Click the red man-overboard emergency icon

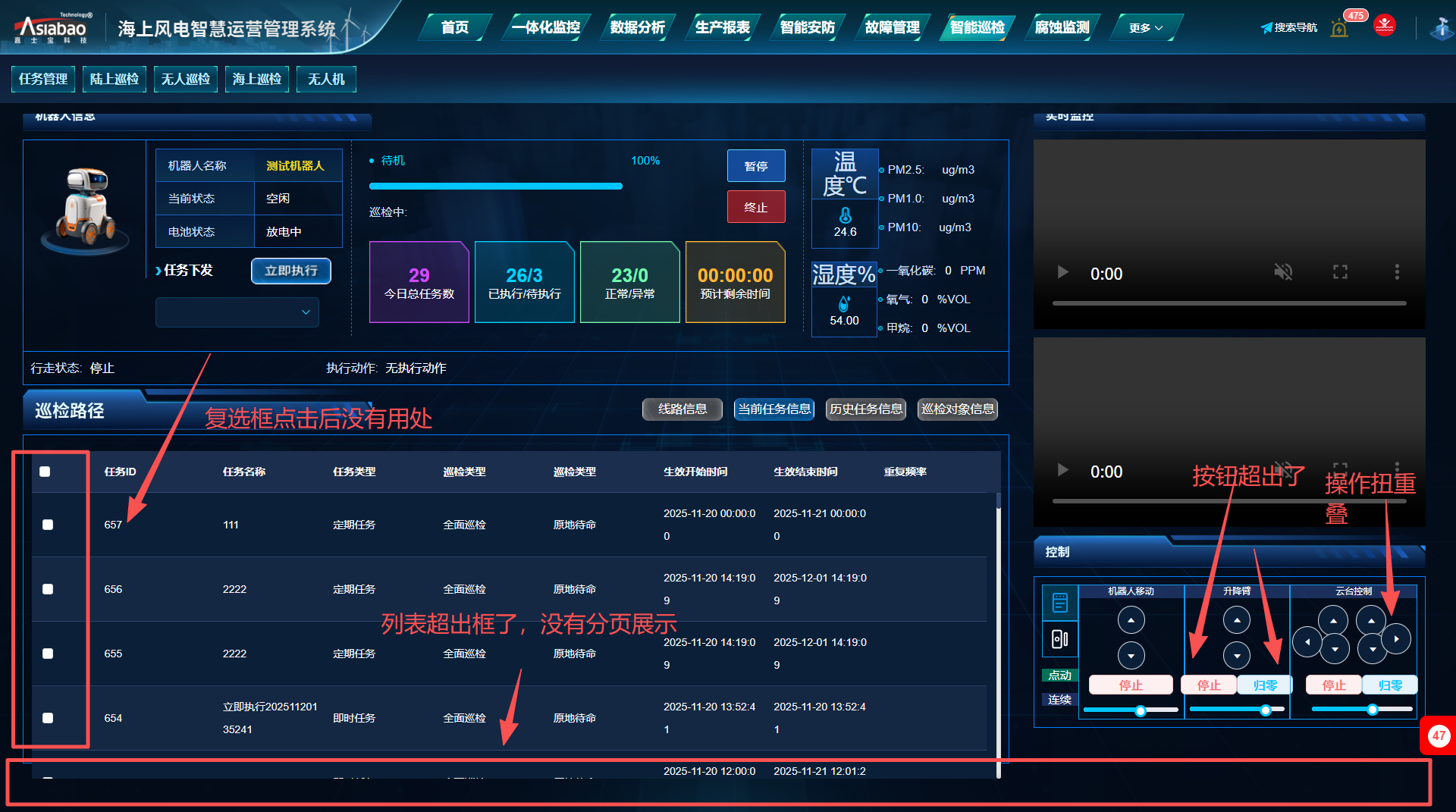[1385, 26]
